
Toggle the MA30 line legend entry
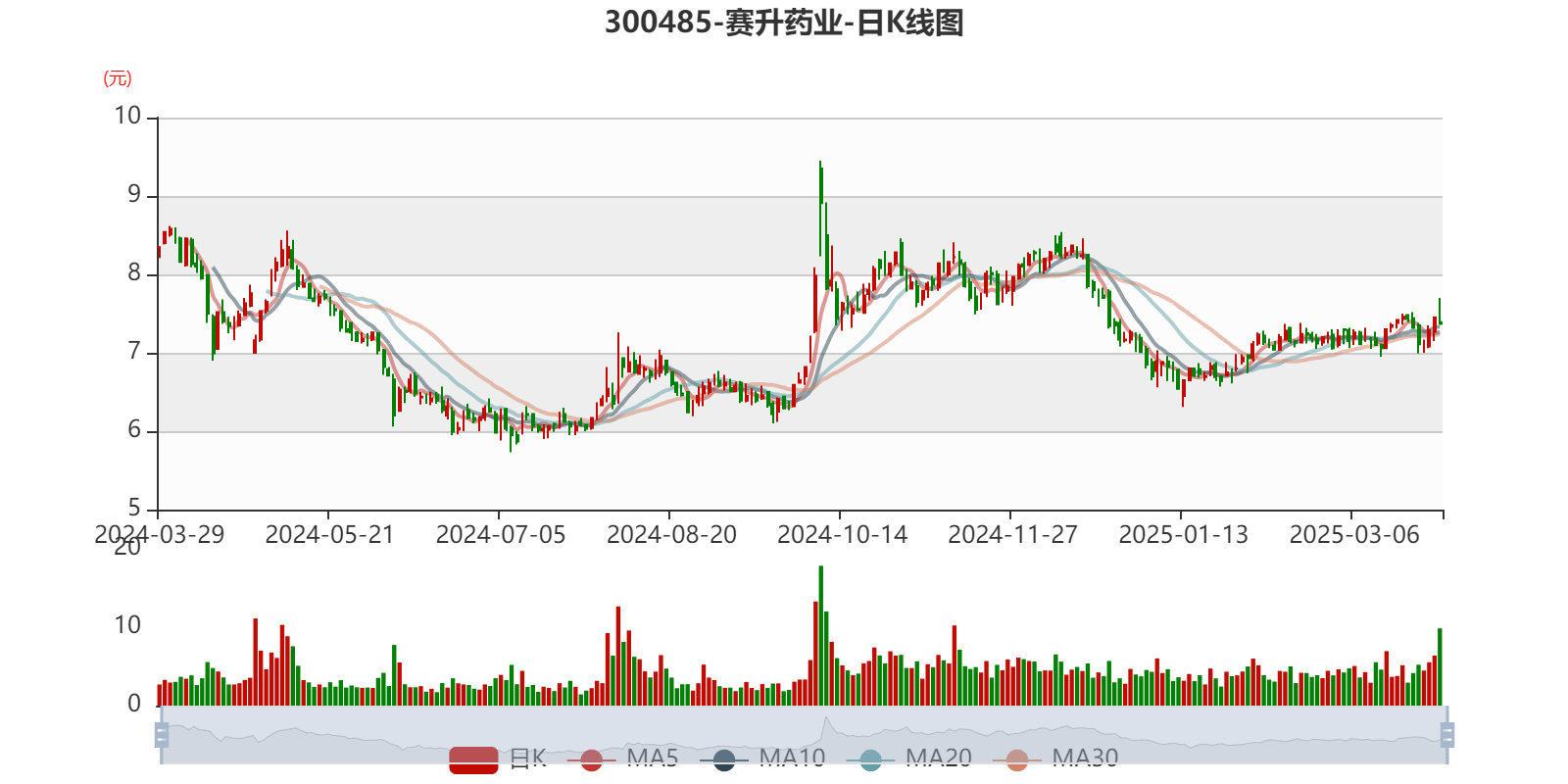click(1055, 759)
